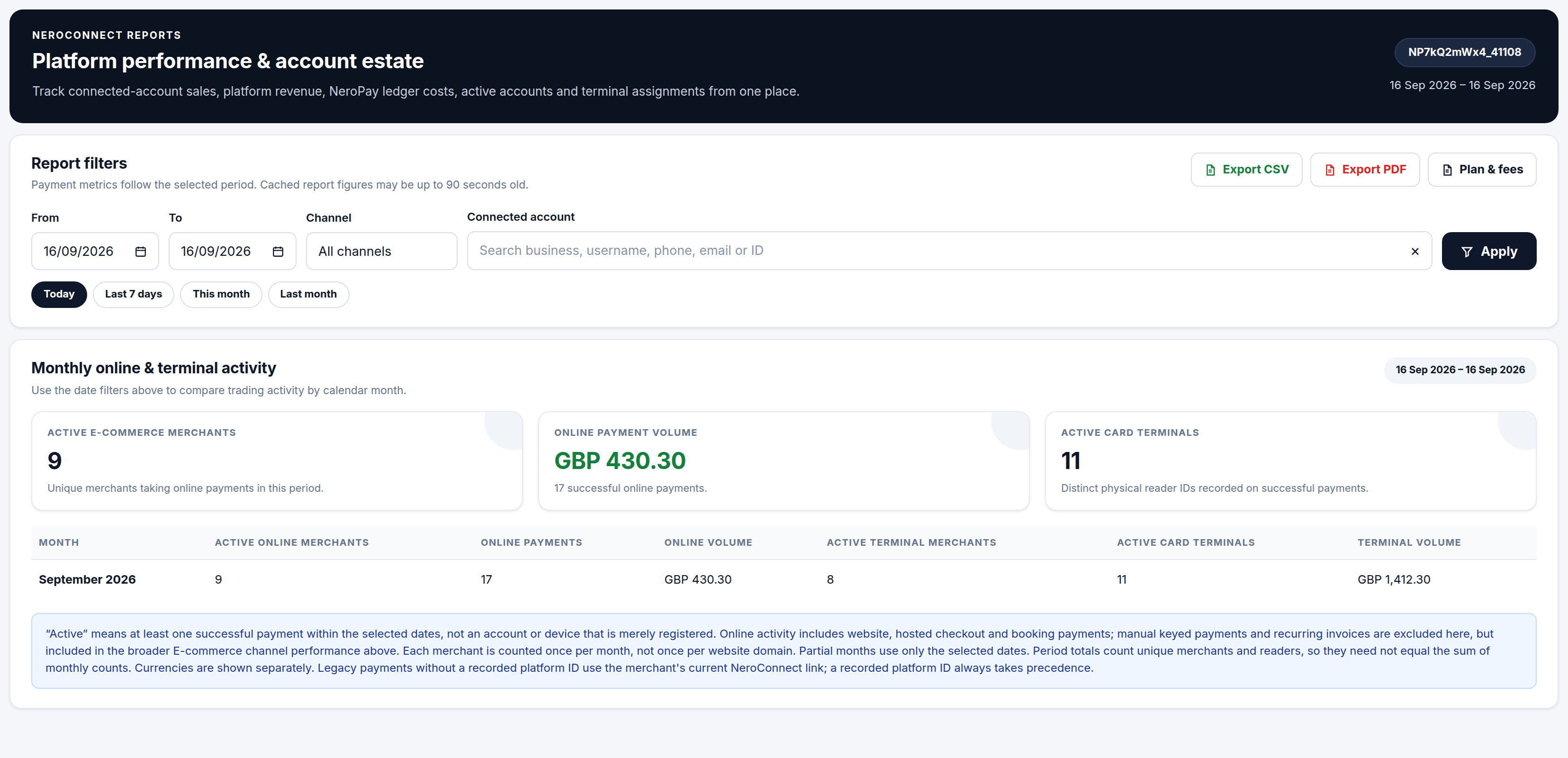Click the Export CSV button
This screenshot has width=1568, height=758.
click(x=1246, y=169)
